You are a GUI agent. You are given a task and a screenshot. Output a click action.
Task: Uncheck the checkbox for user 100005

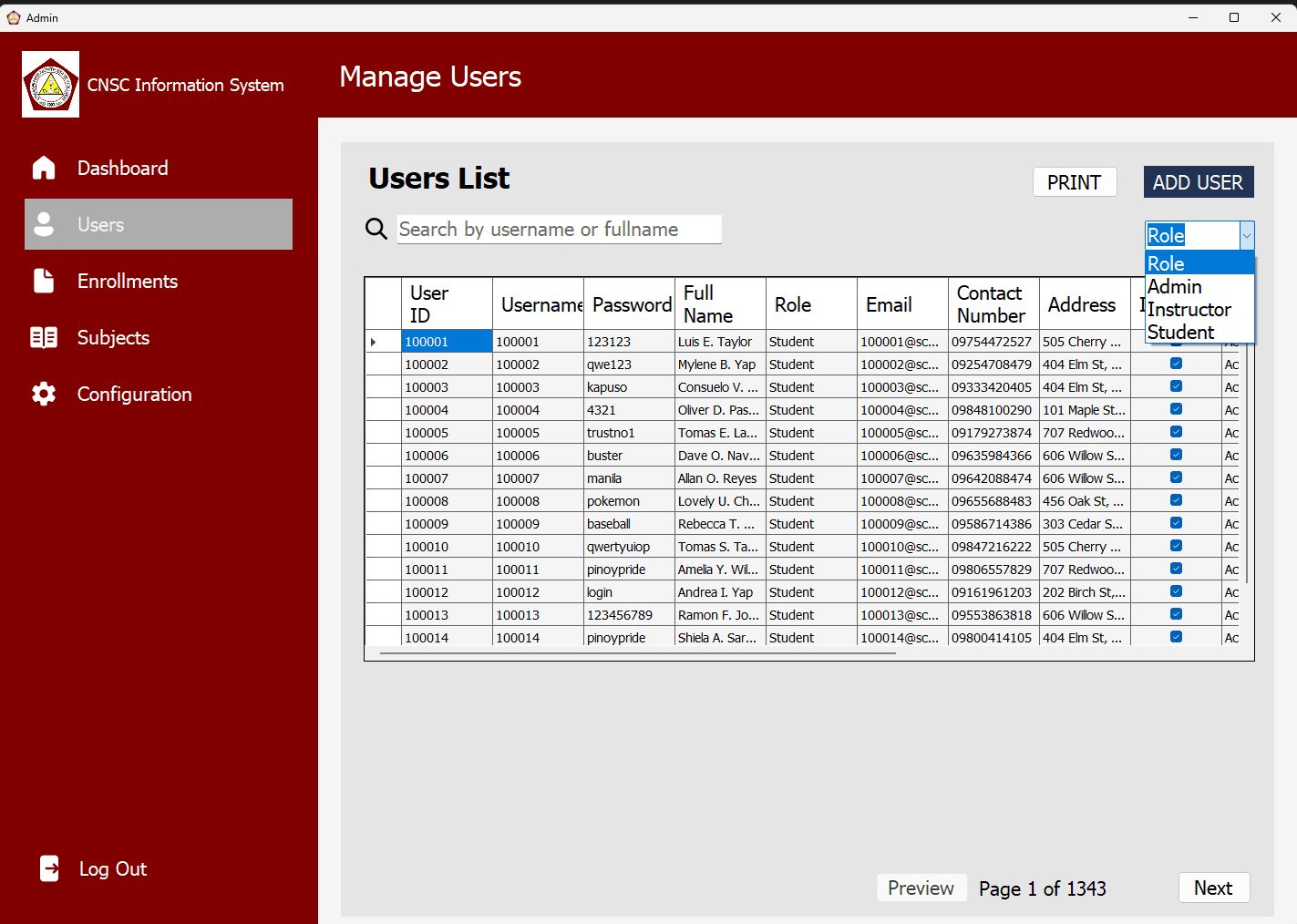point(1176,432)
